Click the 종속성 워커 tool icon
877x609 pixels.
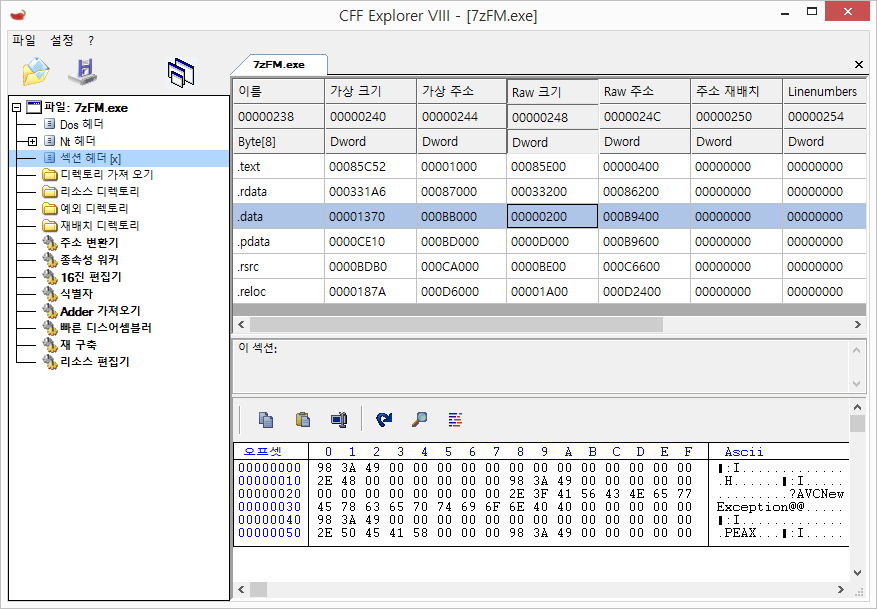[50, 260]
